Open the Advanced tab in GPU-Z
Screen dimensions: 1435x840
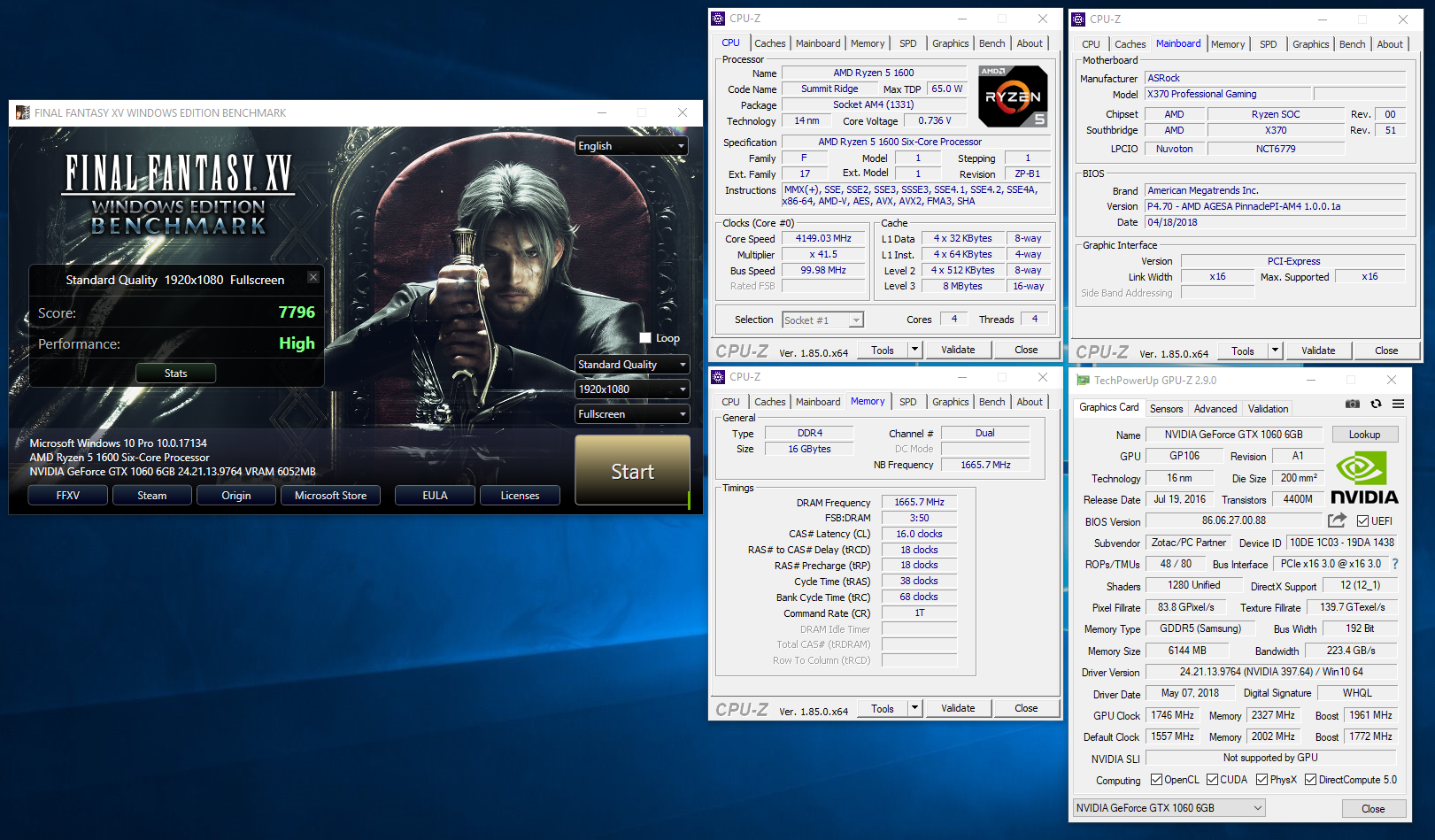point(1215,409)
